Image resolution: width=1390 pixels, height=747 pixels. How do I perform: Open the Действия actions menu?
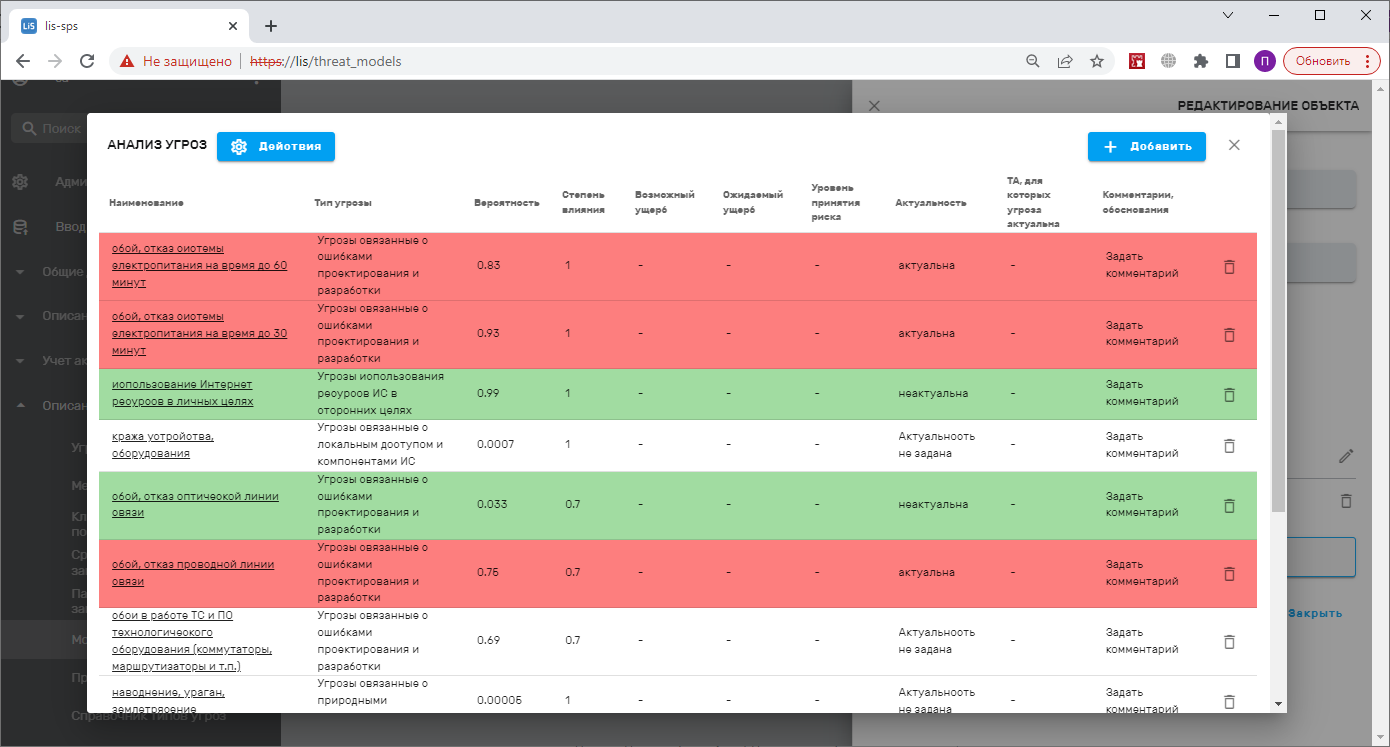coord(276,146)
